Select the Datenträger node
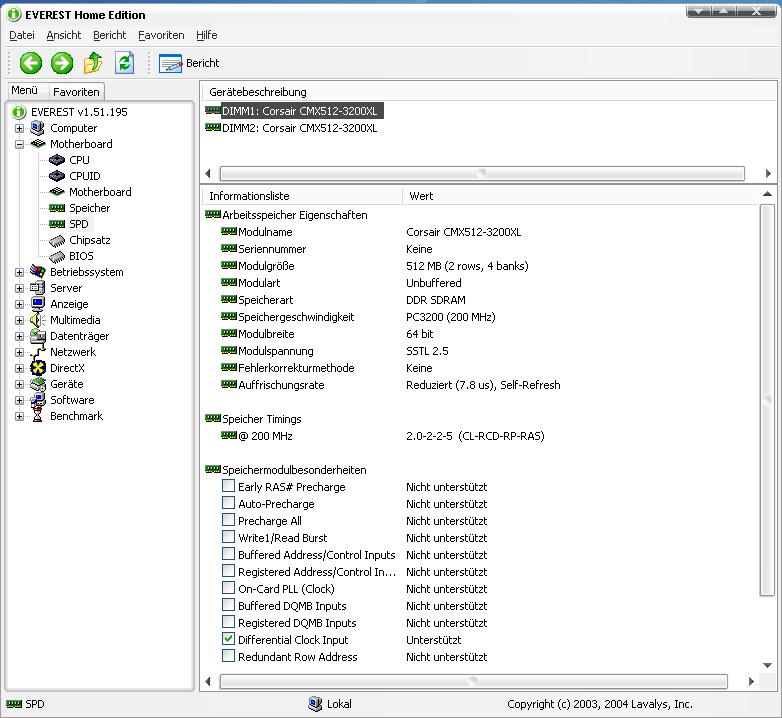Screen dimensions: 782x718 79,336
